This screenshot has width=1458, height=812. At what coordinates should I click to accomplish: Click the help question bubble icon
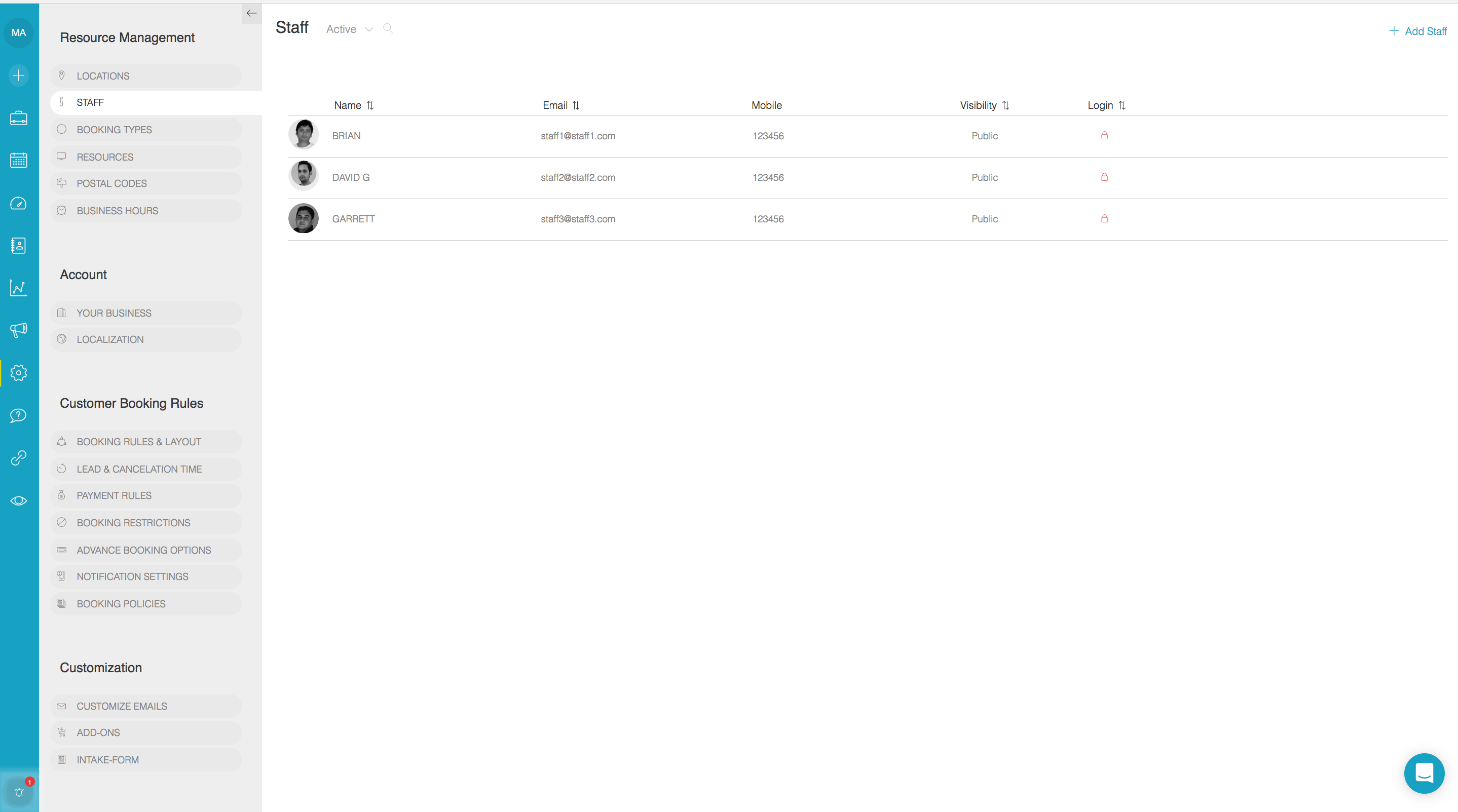(x=19, y=415)
